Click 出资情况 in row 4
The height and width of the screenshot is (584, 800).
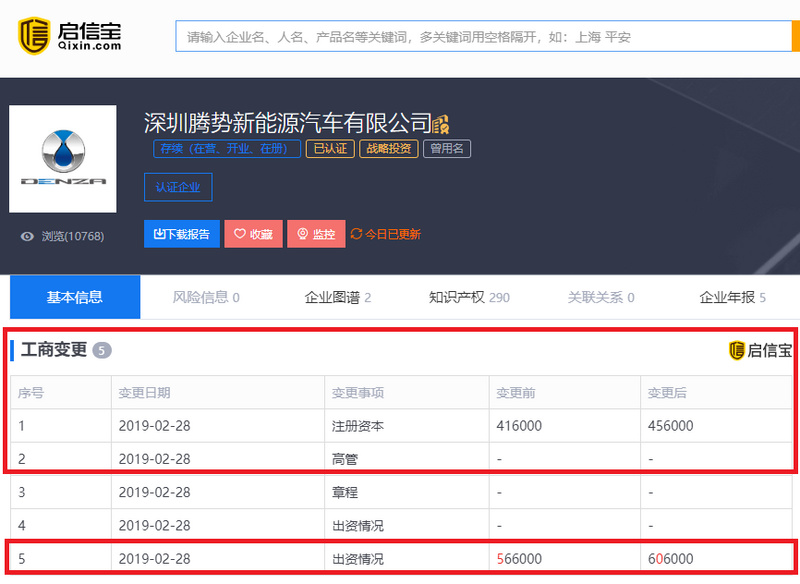(358, 525)
